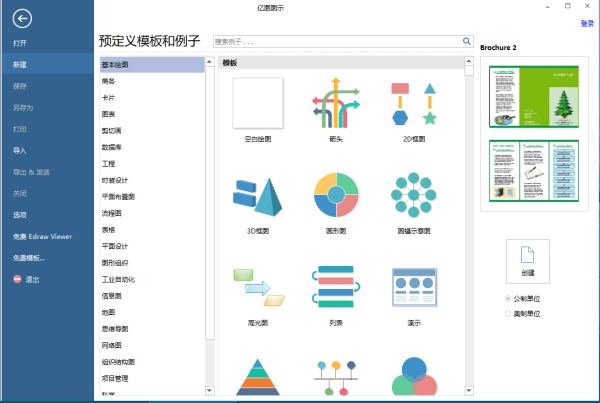The image size is (600, 403).
Task: Click the search magnifier icon
Action: tap(466, 42)
